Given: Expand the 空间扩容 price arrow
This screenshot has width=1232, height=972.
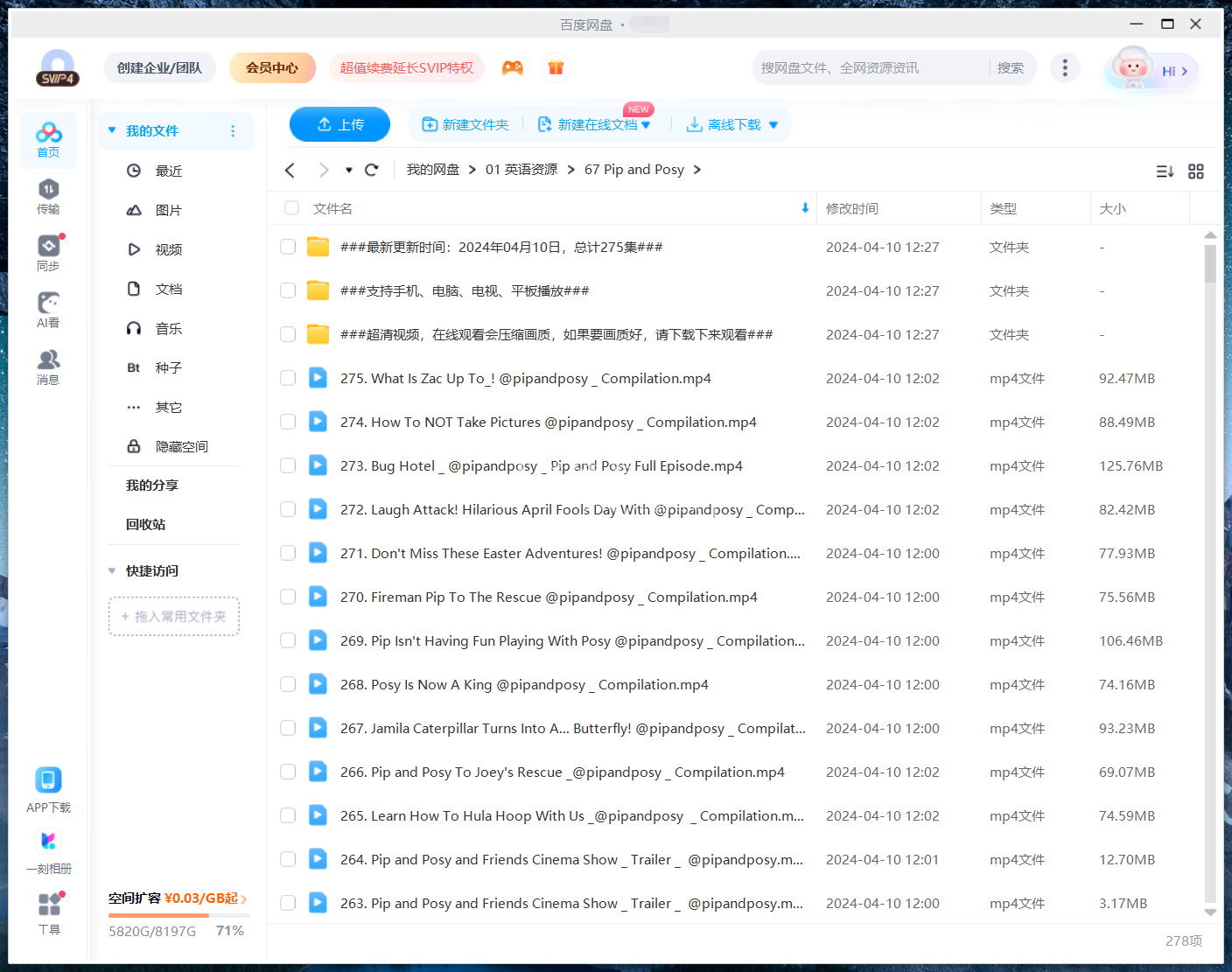Looking at the screenshot, I should click(x=244, y=899).
